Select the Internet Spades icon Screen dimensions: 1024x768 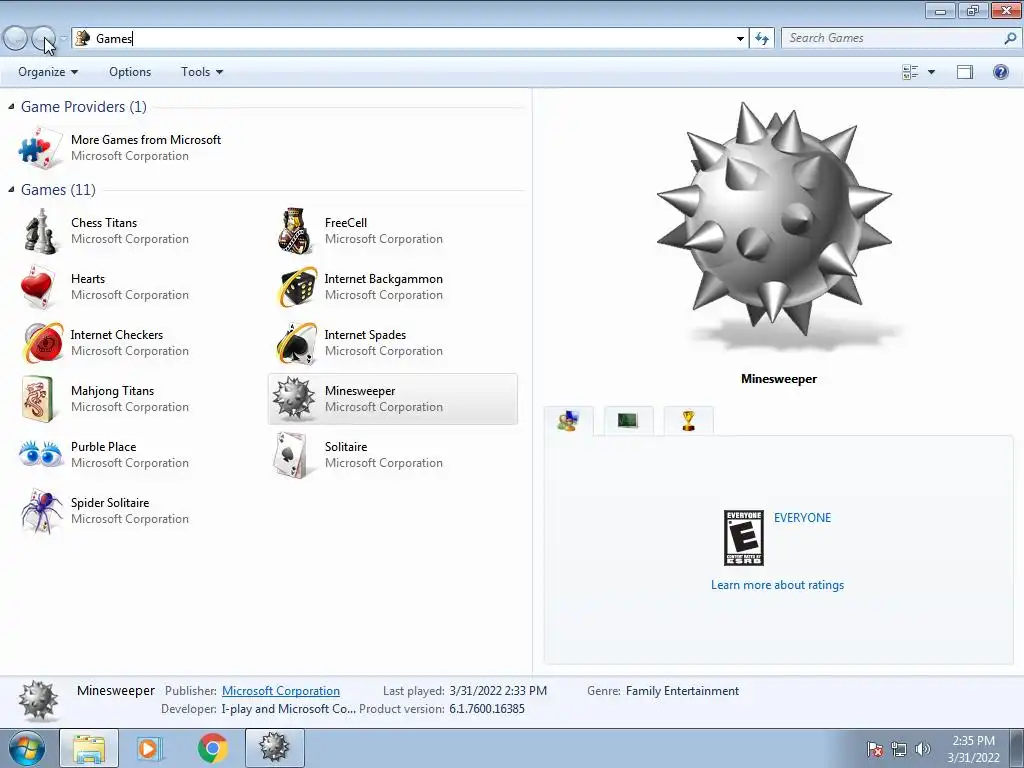[x=296, y=343]
